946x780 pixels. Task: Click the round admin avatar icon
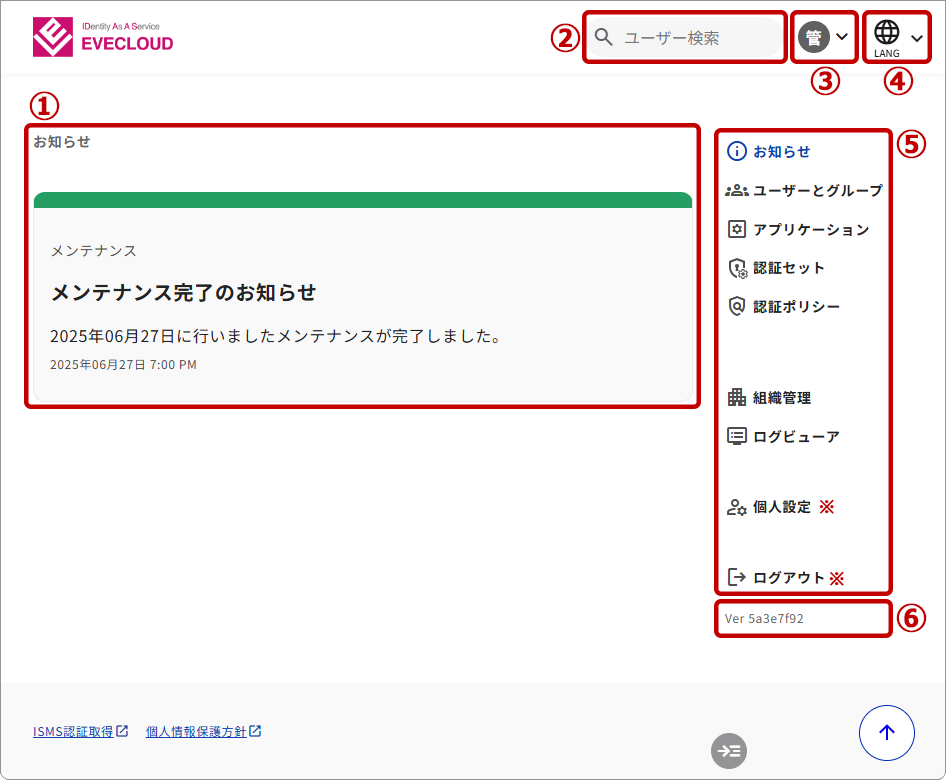[x=814, y=38]
